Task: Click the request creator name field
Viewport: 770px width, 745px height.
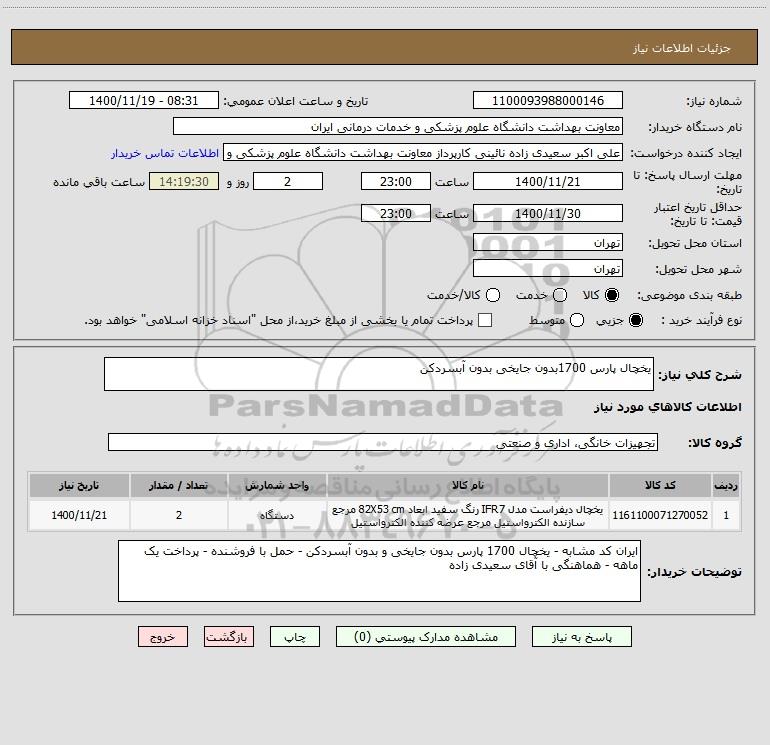Action: point(423,153)
